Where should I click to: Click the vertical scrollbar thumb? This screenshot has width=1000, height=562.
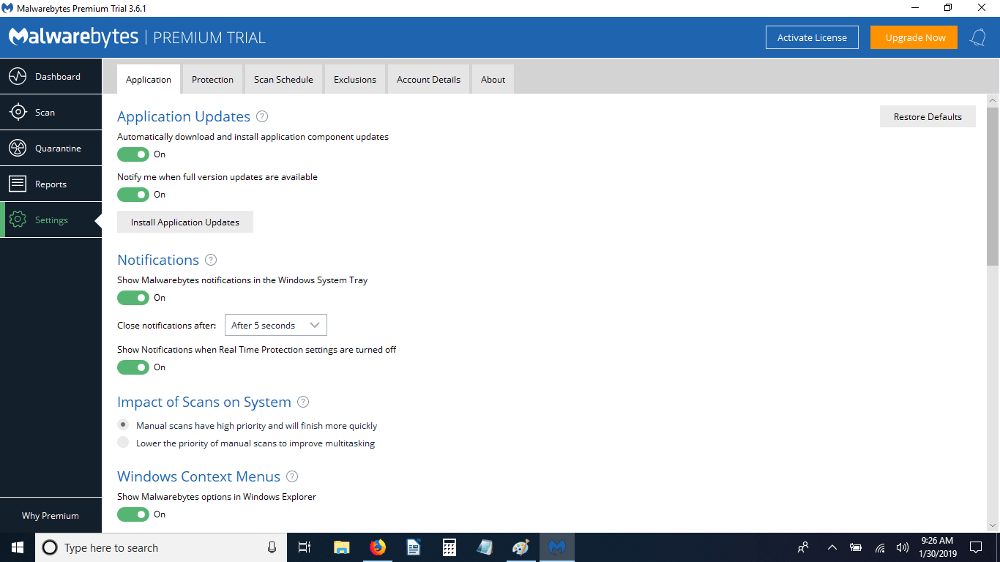tap(992, 186)
